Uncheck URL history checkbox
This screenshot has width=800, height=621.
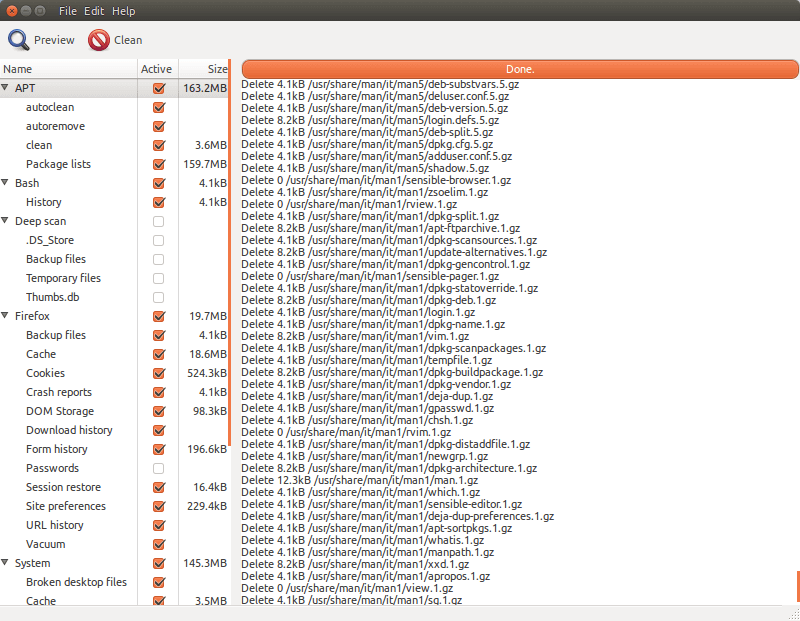[159, 525]
